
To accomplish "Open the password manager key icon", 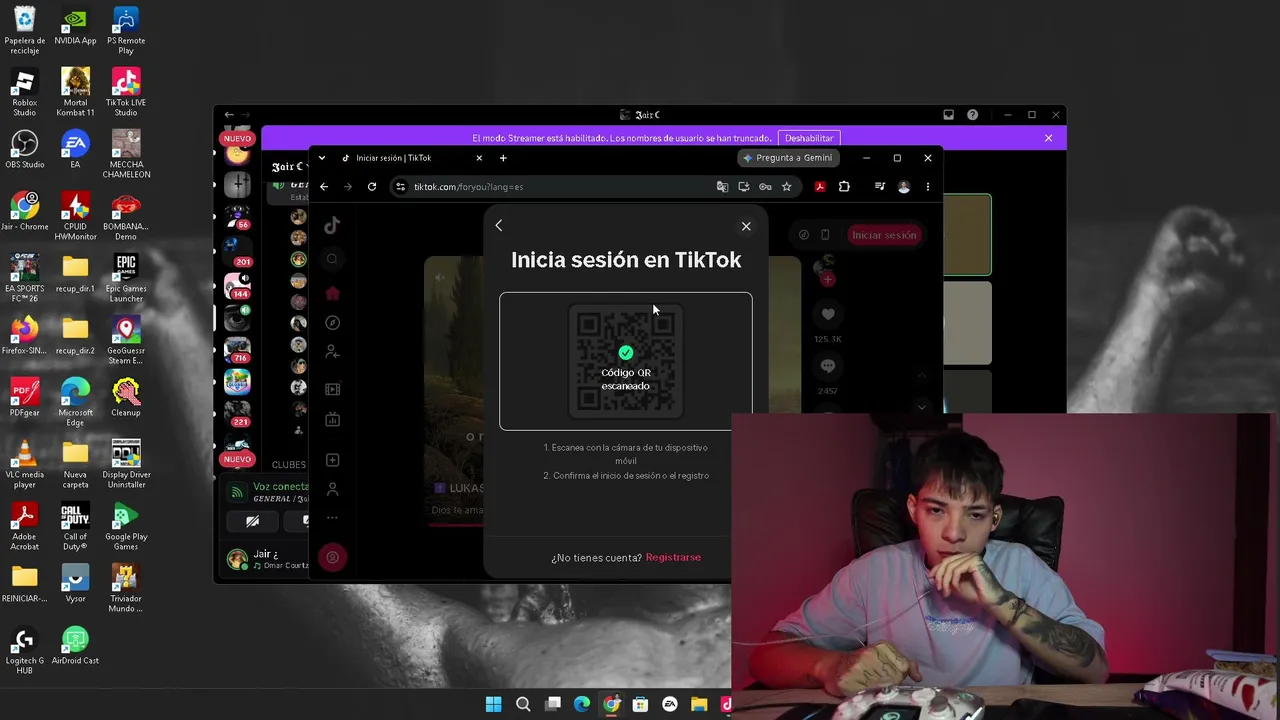I will (765, 187).
